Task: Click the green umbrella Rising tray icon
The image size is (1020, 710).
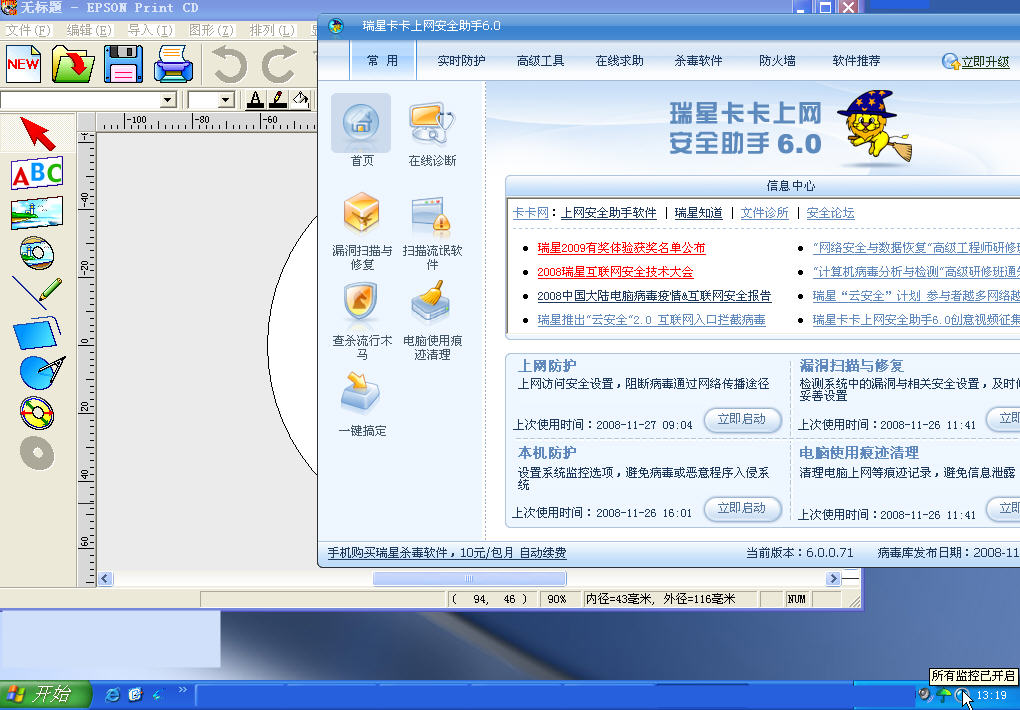Action: pyautogui.click(x=943, y=696)
